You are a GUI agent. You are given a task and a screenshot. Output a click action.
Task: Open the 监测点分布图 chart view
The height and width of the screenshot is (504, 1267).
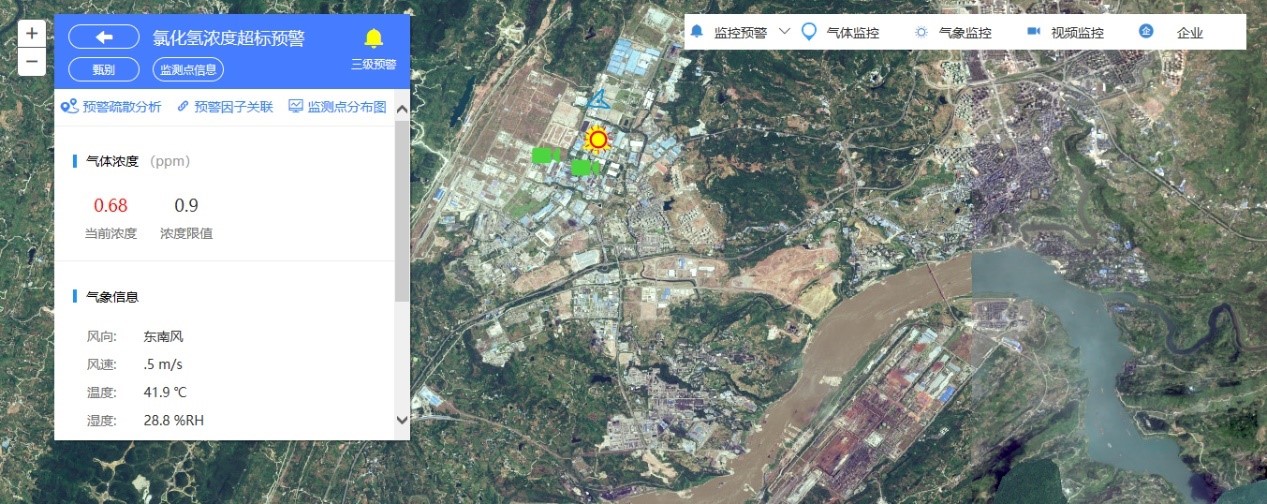click(337, 107)
